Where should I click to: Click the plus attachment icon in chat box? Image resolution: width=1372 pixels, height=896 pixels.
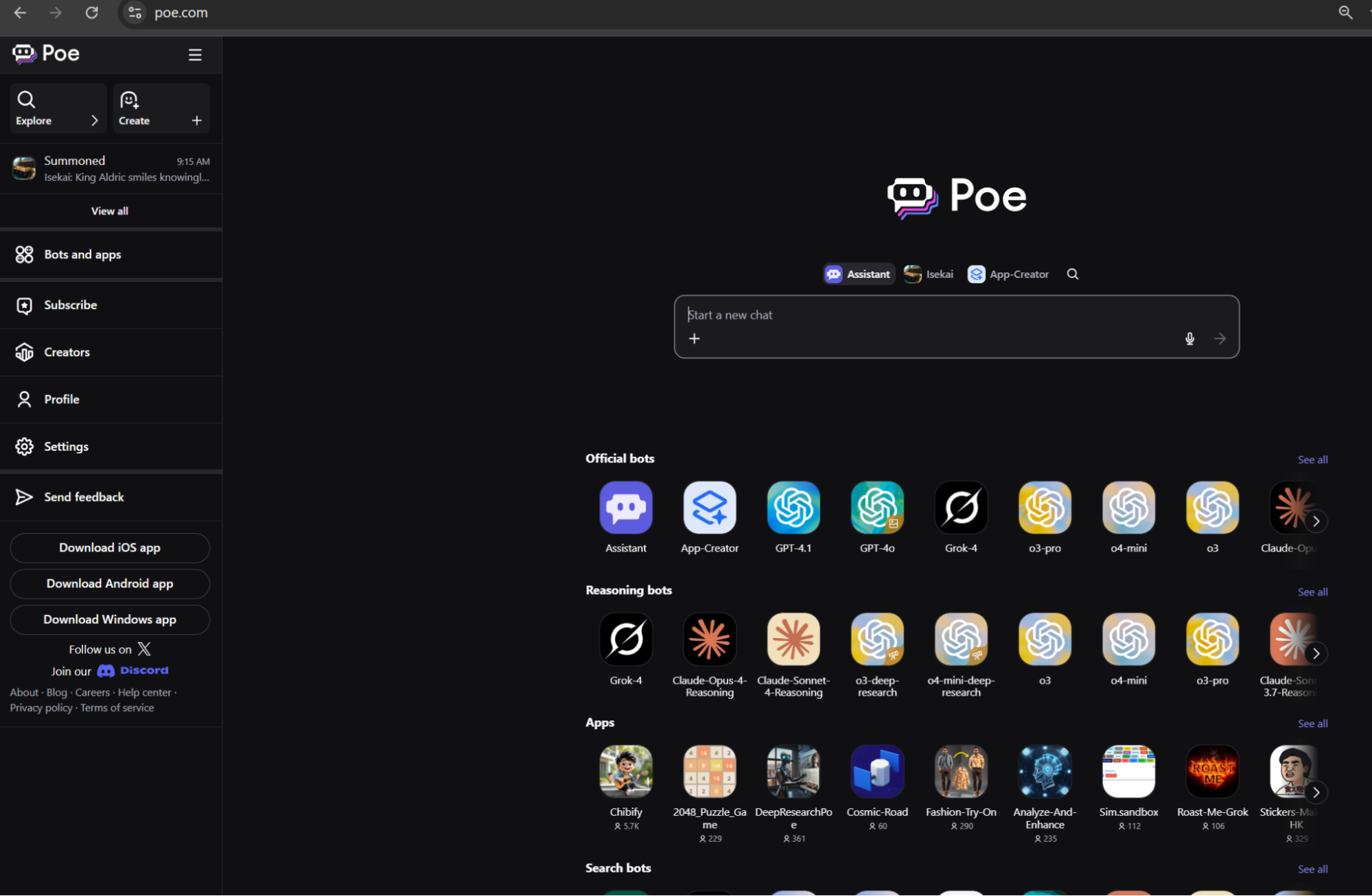coord(695,338)
